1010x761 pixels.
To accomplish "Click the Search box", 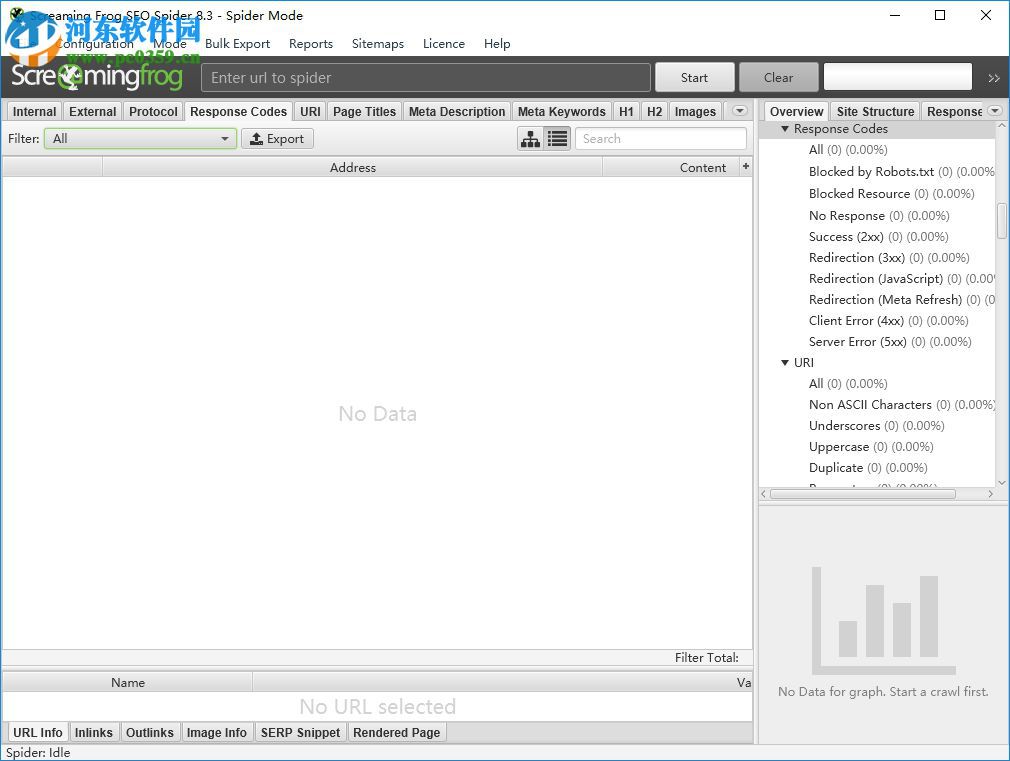I will (x=660, y=139).
